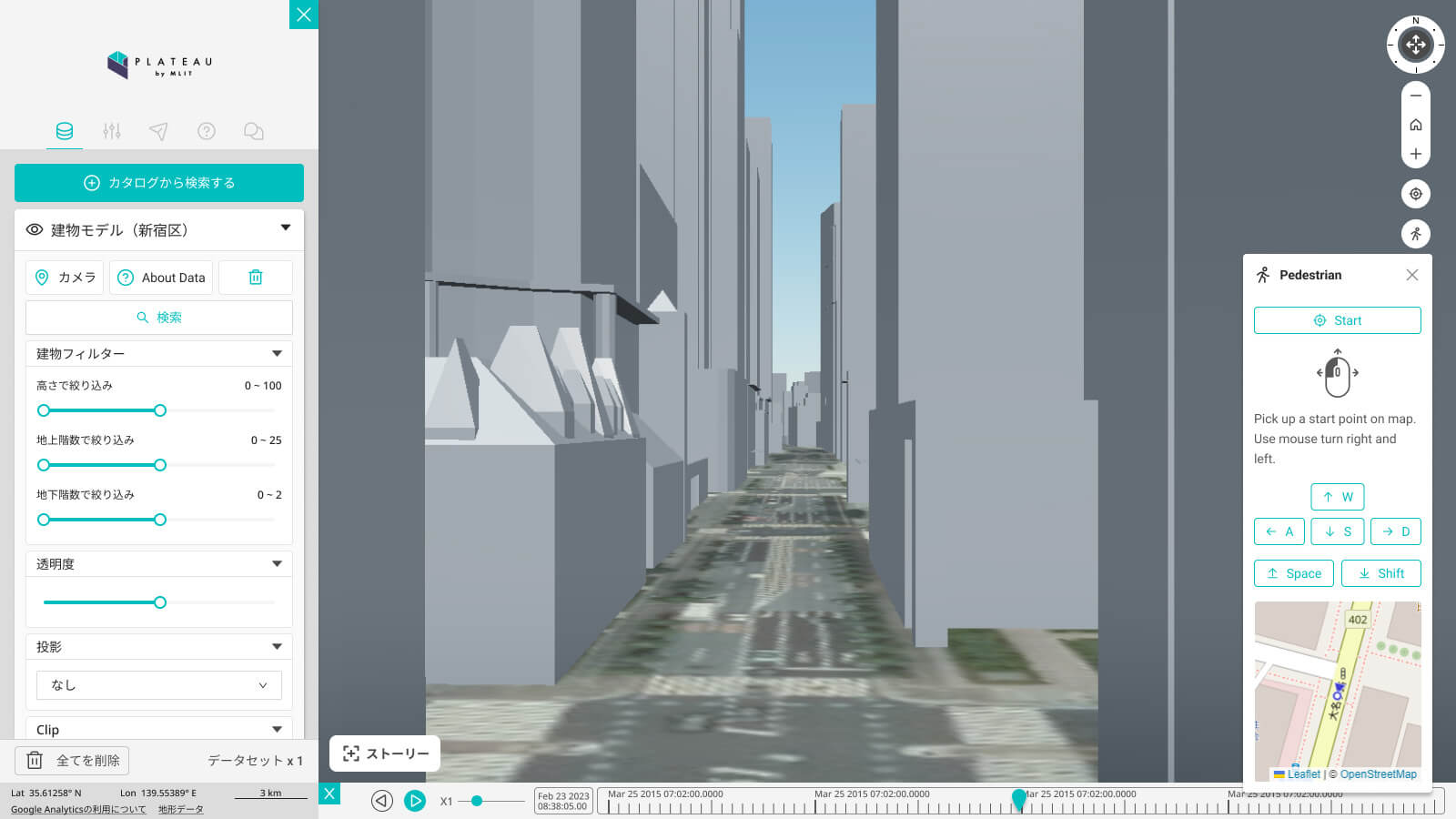Click the timeline current-time marker
Viewport: 1456px width, 819px height.
1019,800
